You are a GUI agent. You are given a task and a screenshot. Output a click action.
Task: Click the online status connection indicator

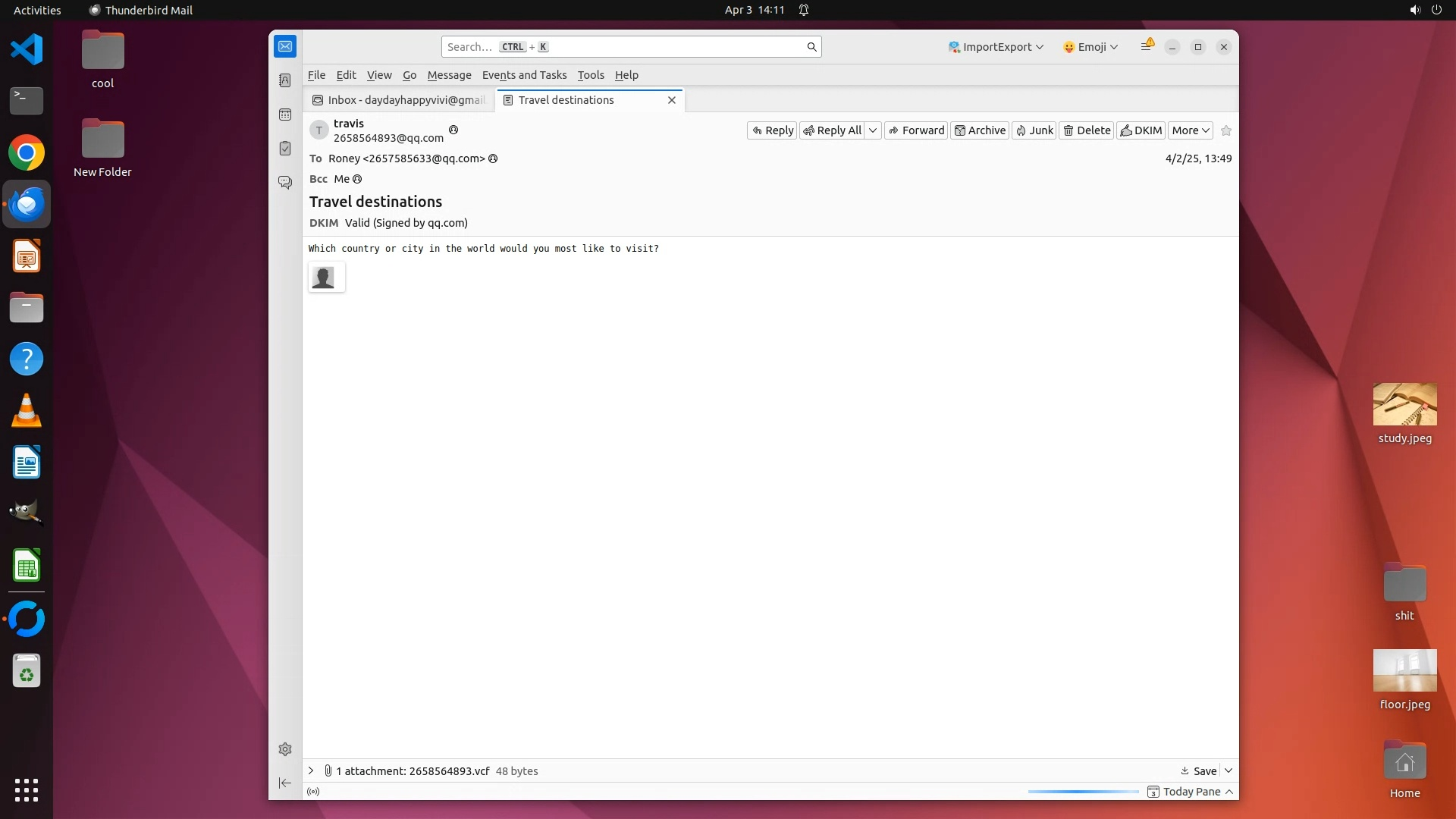[313, 792]
